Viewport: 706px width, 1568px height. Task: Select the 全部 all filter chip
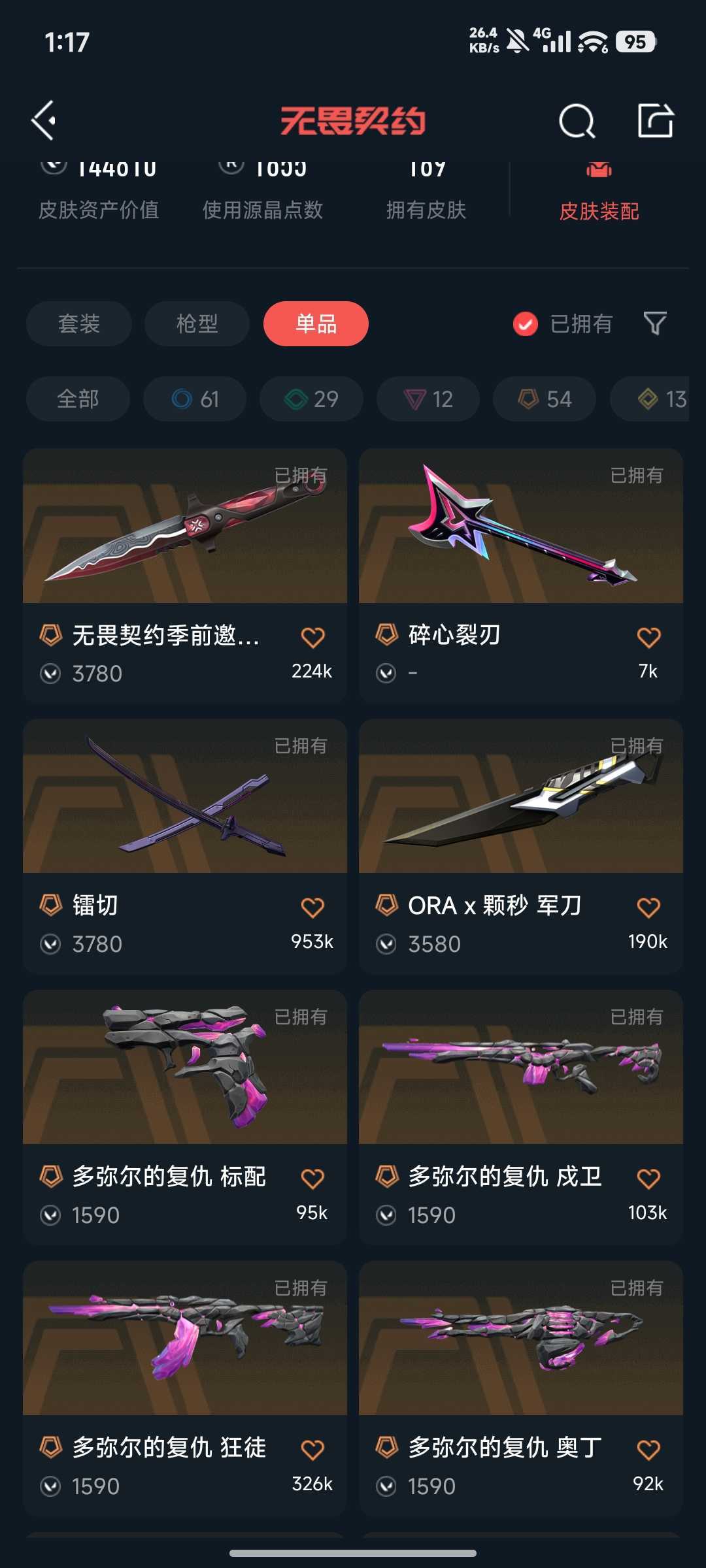tap(78, 399)
